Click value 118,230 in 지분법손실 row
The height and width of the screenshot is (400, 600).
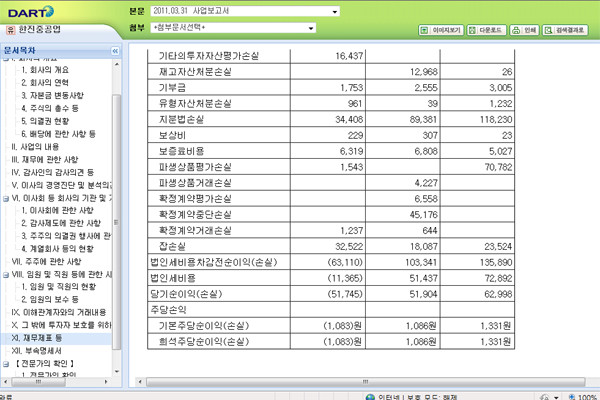496,119
